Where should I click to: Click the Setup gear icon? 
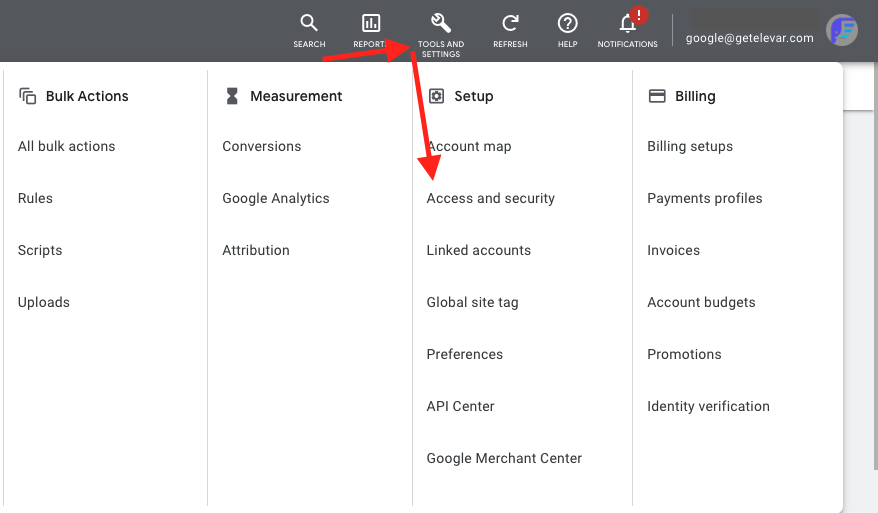tap(436, 96)
